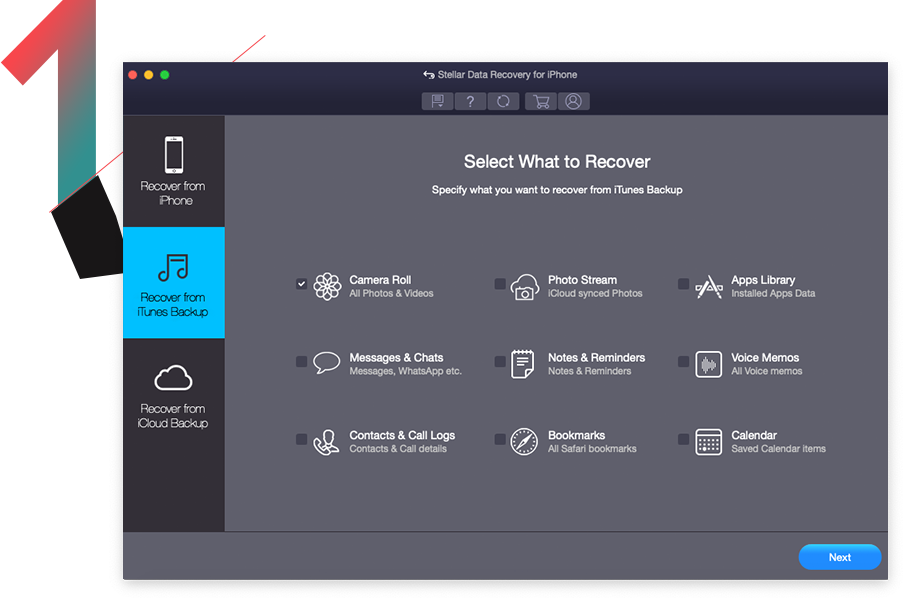
Task: Click the Camera Roll flower icon
Action: click(327, 287)
